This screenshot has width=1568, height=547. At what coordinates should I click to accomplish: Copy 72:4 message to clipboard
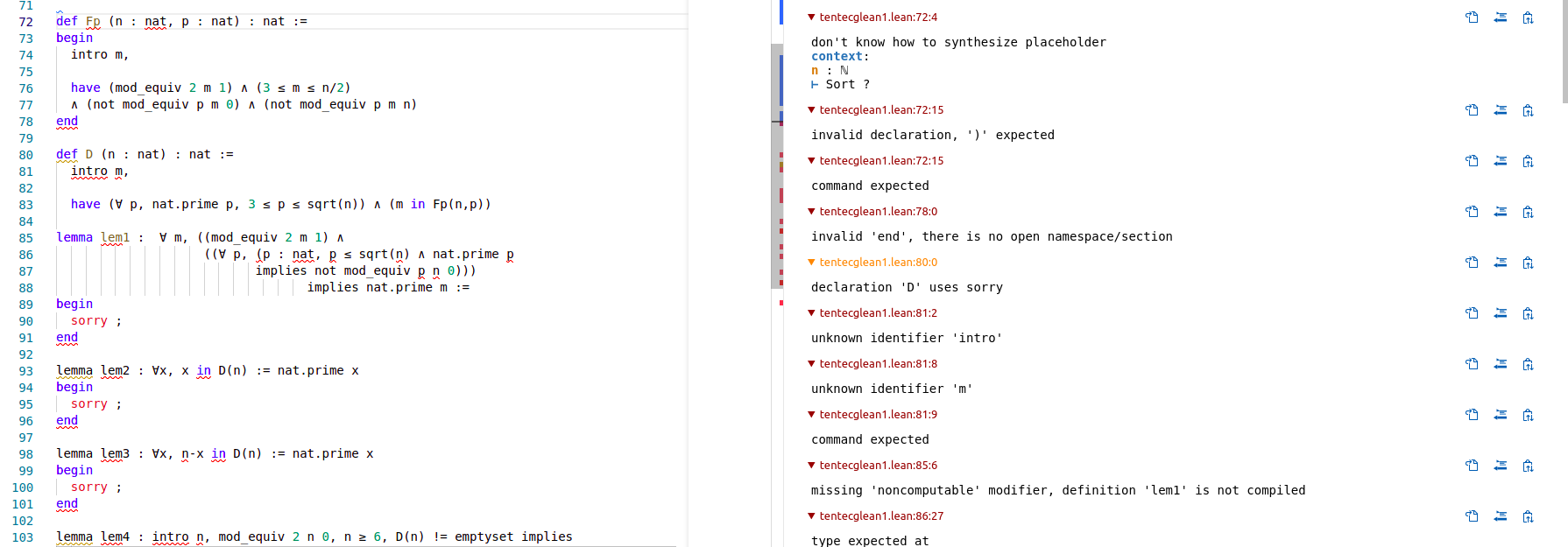(x=1528, y=18)
